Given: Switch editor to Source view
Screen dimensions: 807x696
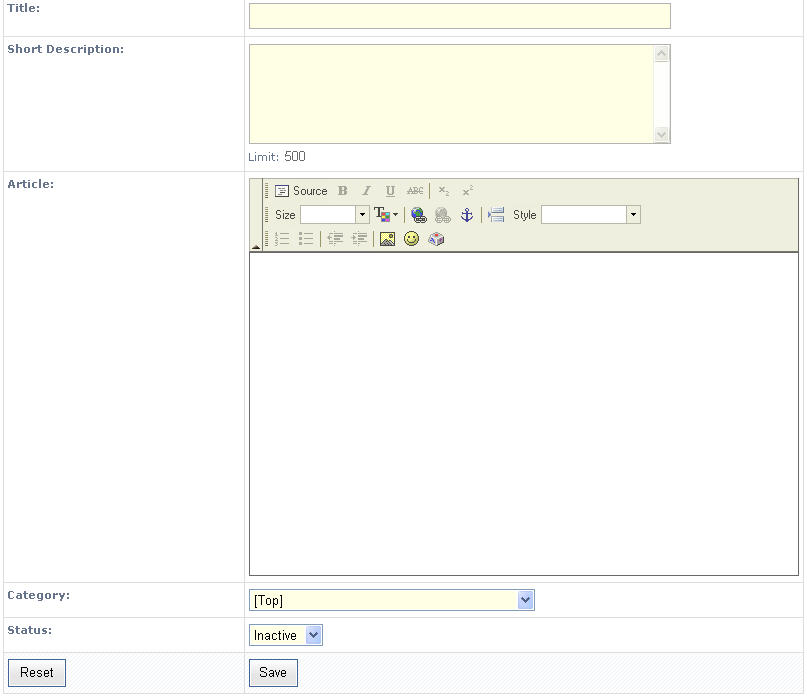Looking at the screenshot, I should click(301, 191).
